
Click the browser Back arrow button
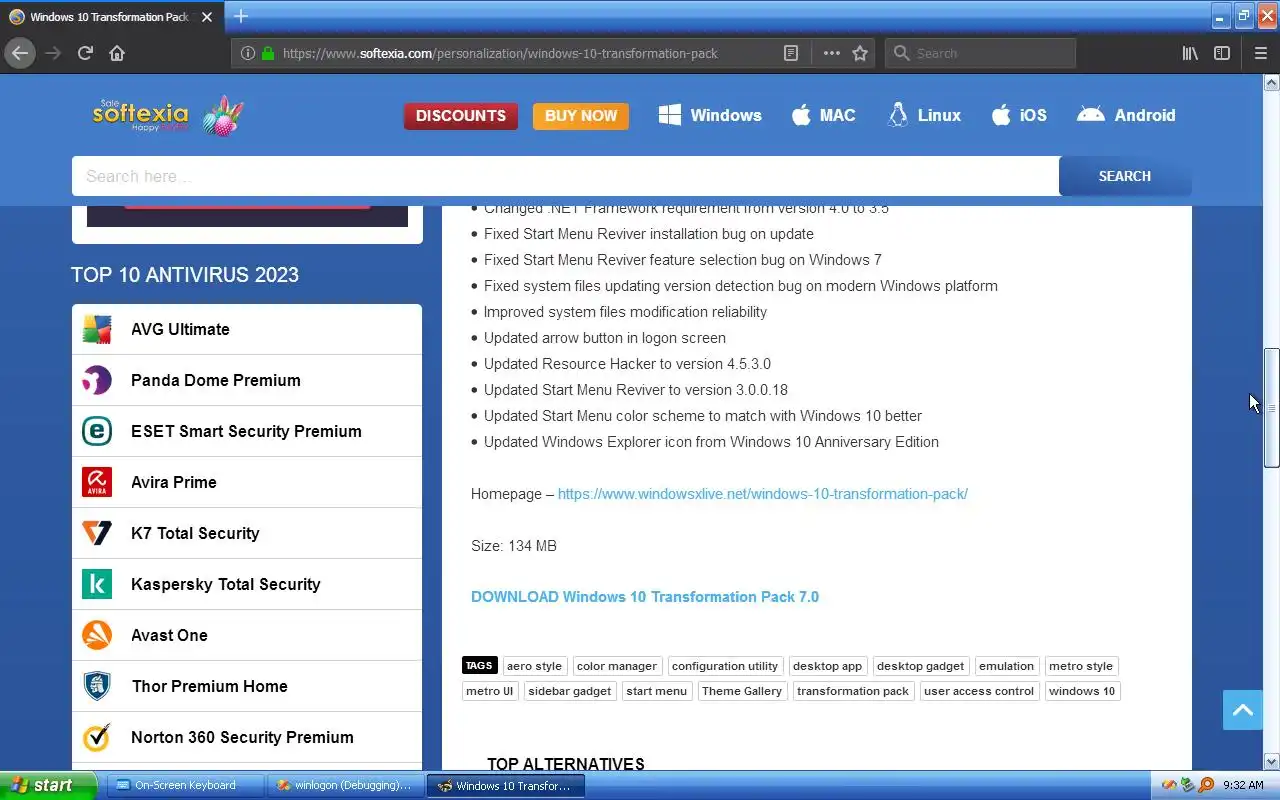pos(20,53)
